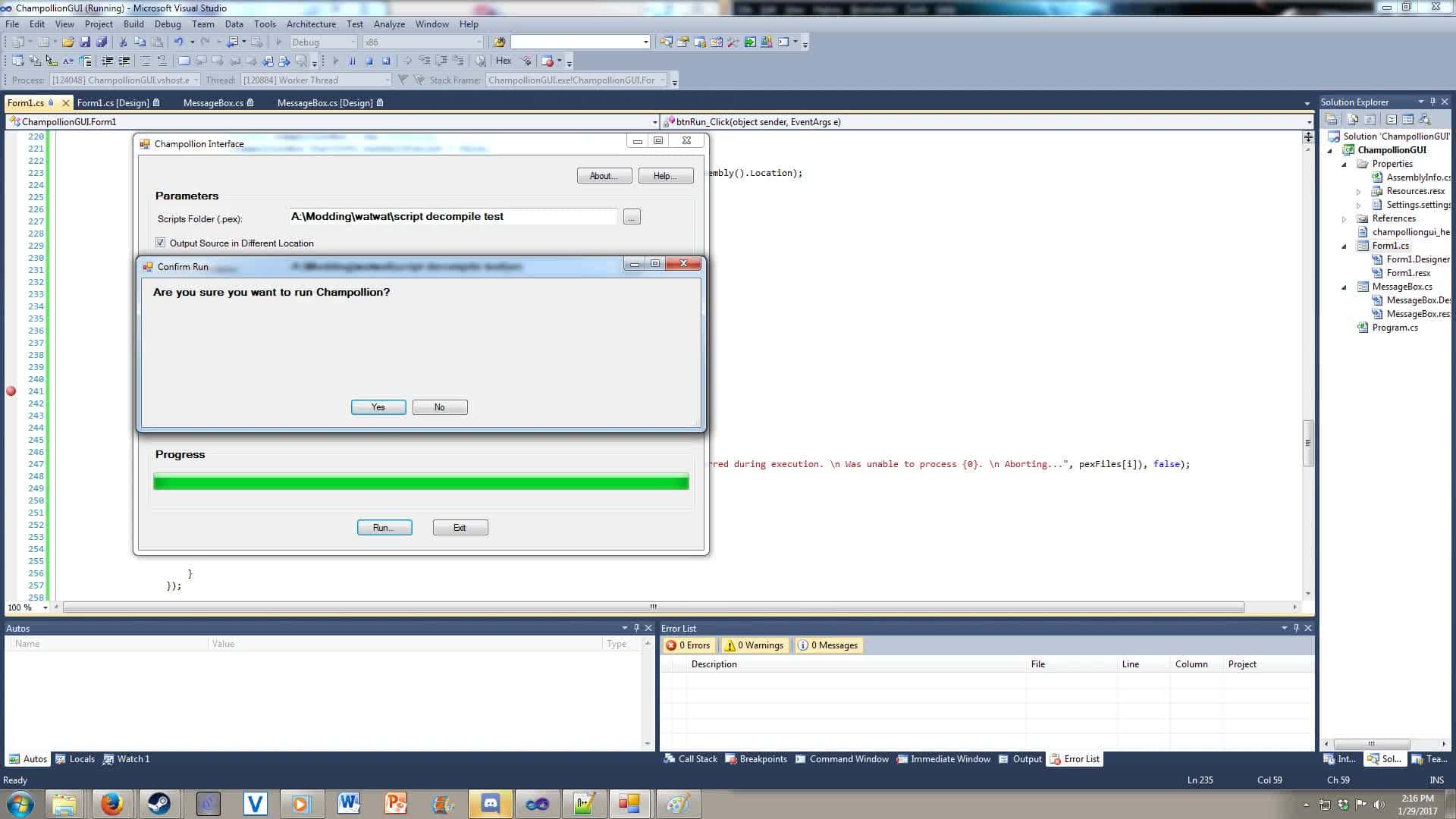
Task: Open Discord from the taskbar
Action: (490, 803)
